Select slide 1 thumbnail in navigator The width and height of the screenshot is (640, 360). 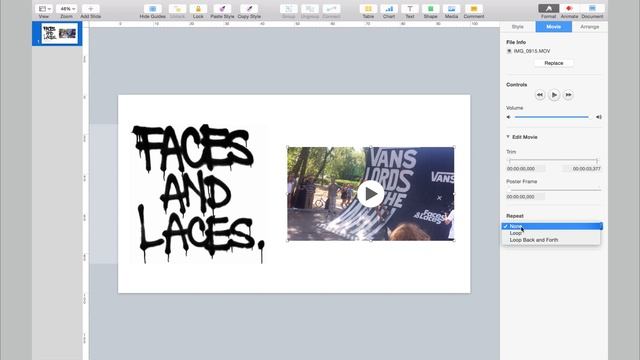pyautogui.click(x=60, y=33)
